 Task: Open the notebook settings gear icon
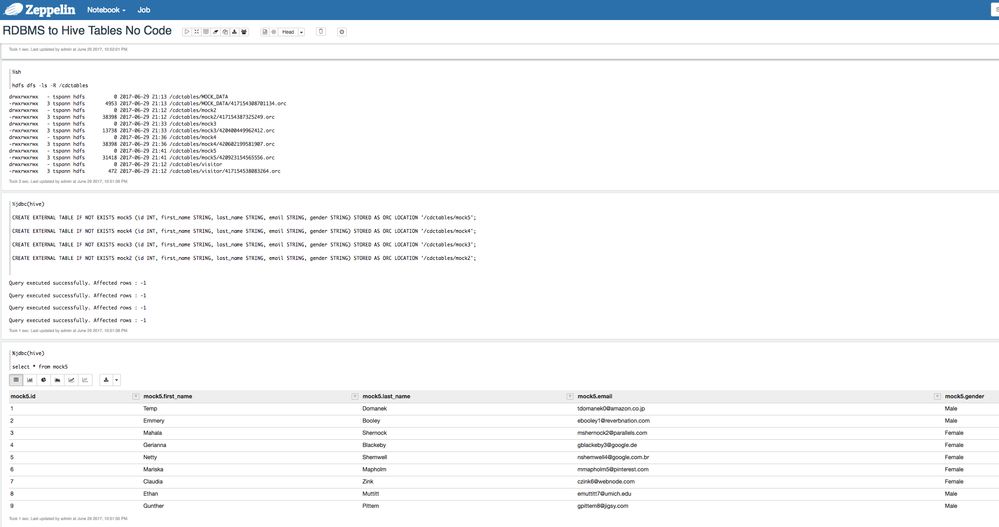pyautogui.click(x=341, y=32)
